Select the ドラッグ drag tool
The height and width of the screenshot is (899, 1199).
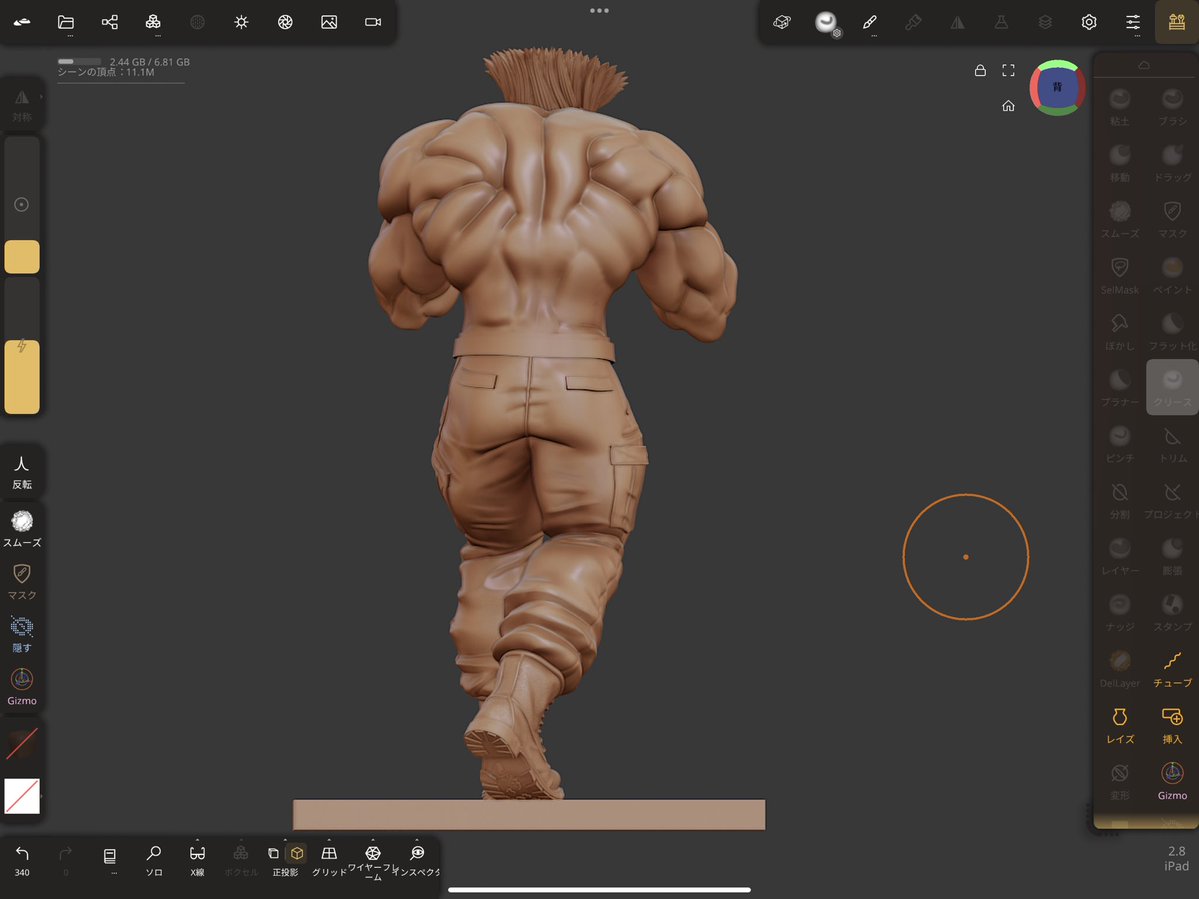1172,163
